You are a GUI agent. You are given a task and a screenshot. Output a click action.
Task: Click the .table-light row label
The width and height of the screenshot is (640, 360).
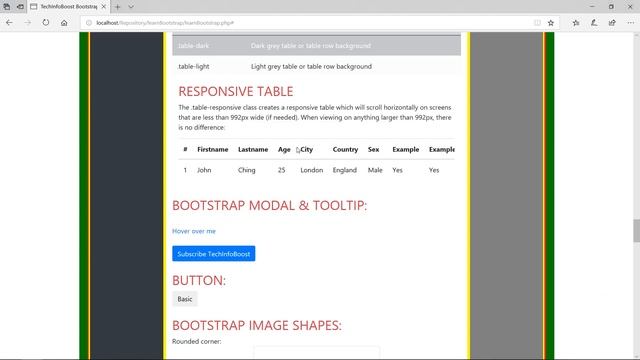coord(193,66)
